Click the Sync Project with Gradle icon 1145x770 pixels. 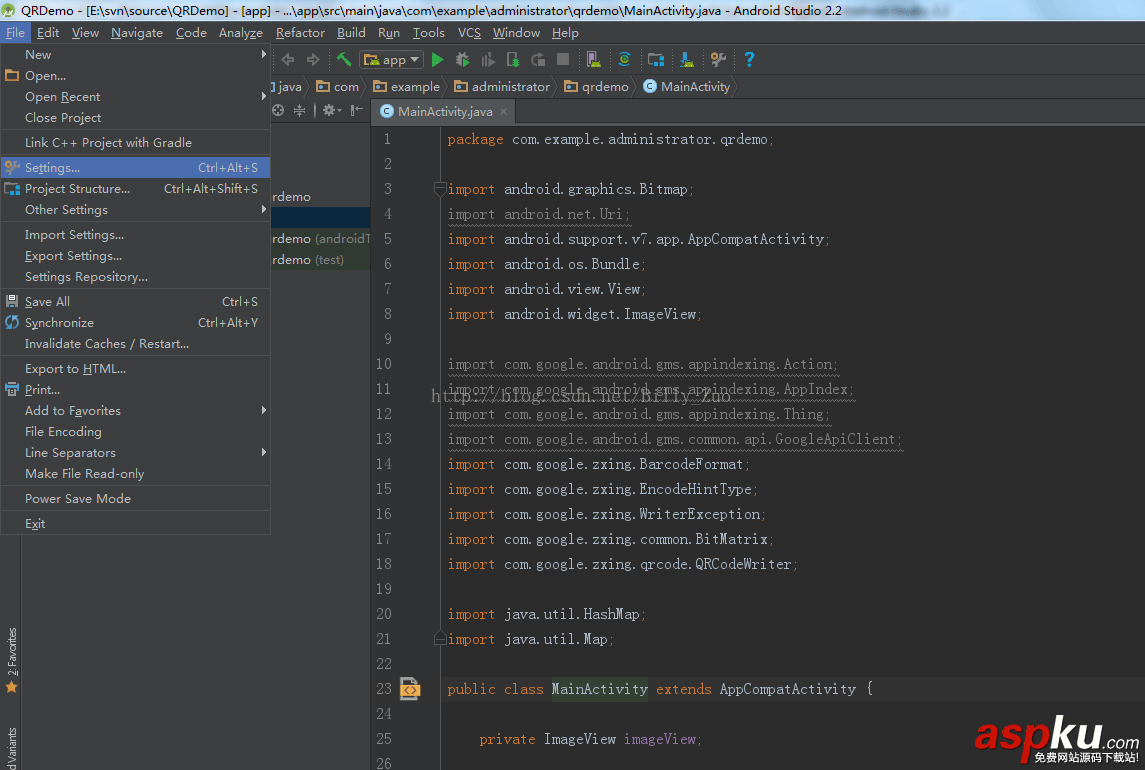tap(625, 60)
